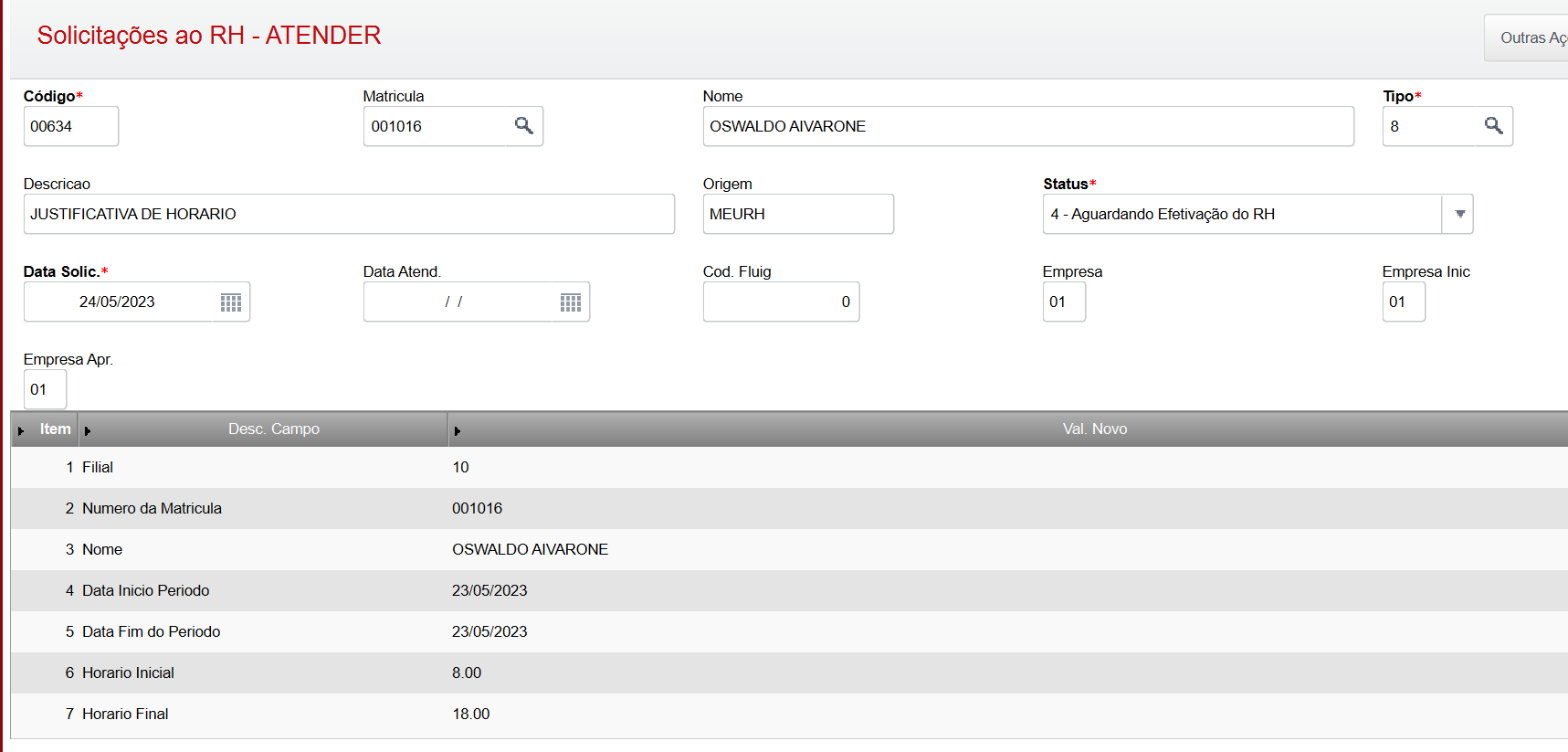Click into the Código input field
This screenshot has width=1568, height=752.
[x=70, y=126]
